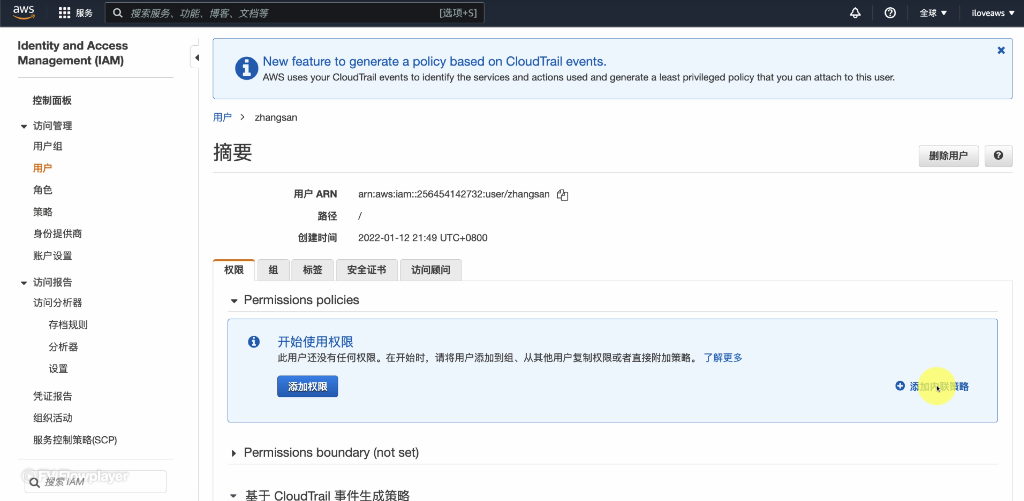Click the notifications bell icon

coord(855,13)
